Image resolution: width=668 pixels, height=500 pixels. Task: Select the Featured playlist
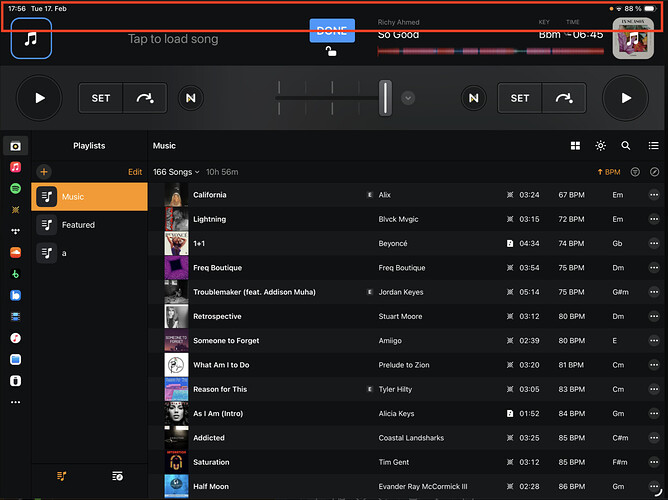click(x=78, y=225)
